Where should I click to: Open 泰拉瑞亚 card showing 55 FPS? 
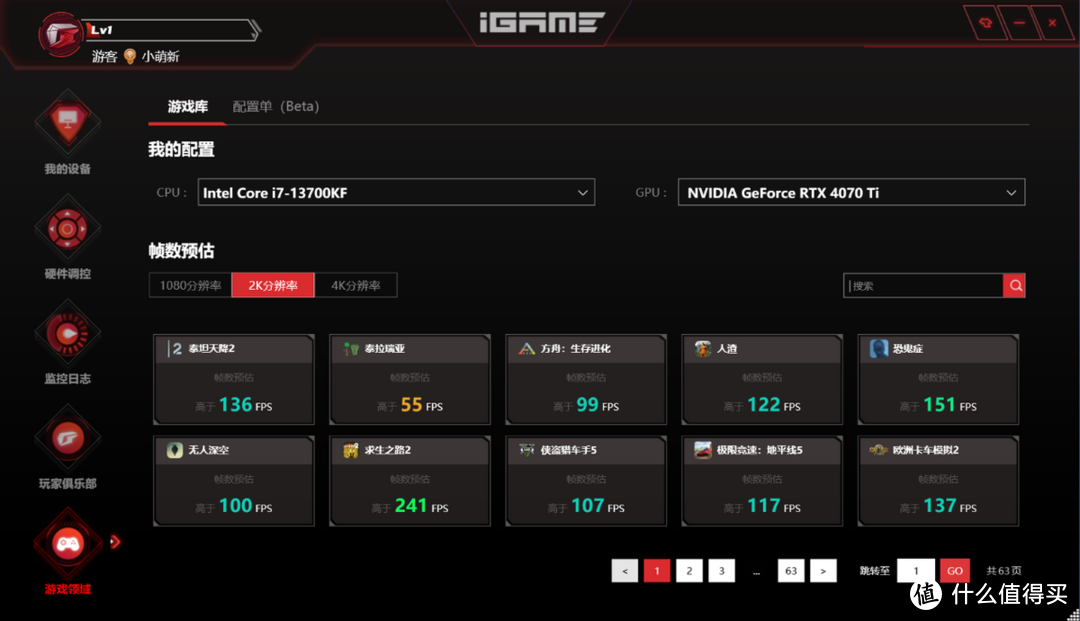[410, 379]
